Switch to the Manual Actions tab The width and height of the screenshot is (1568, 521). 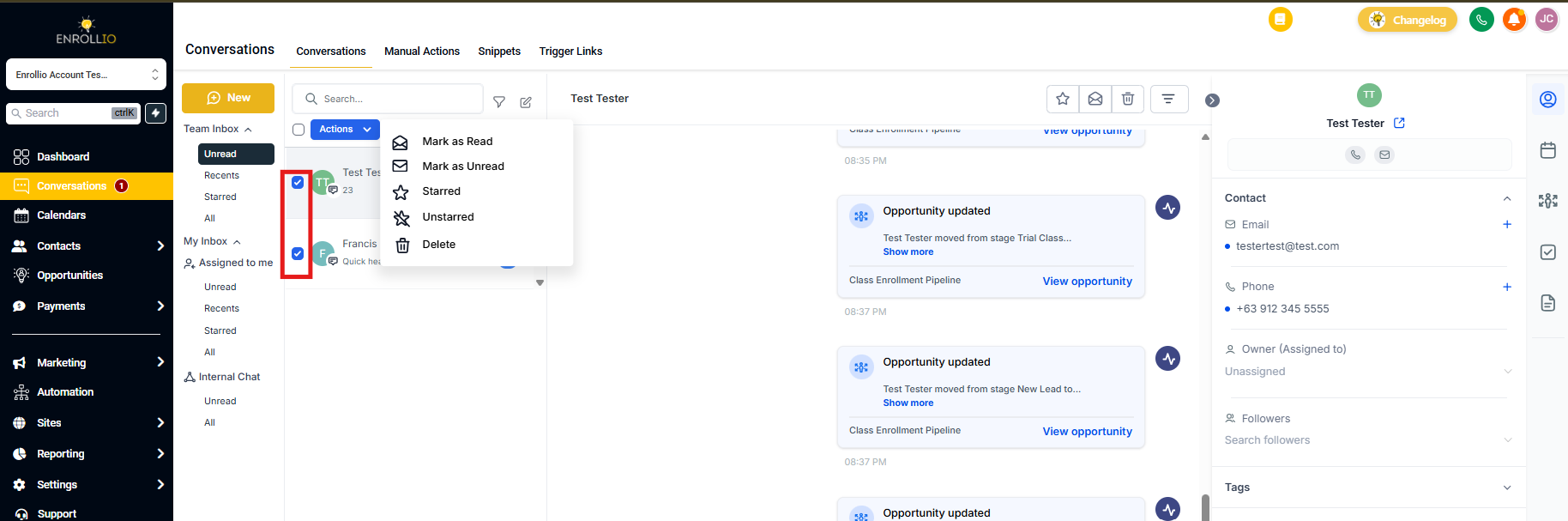coord(422,51)
